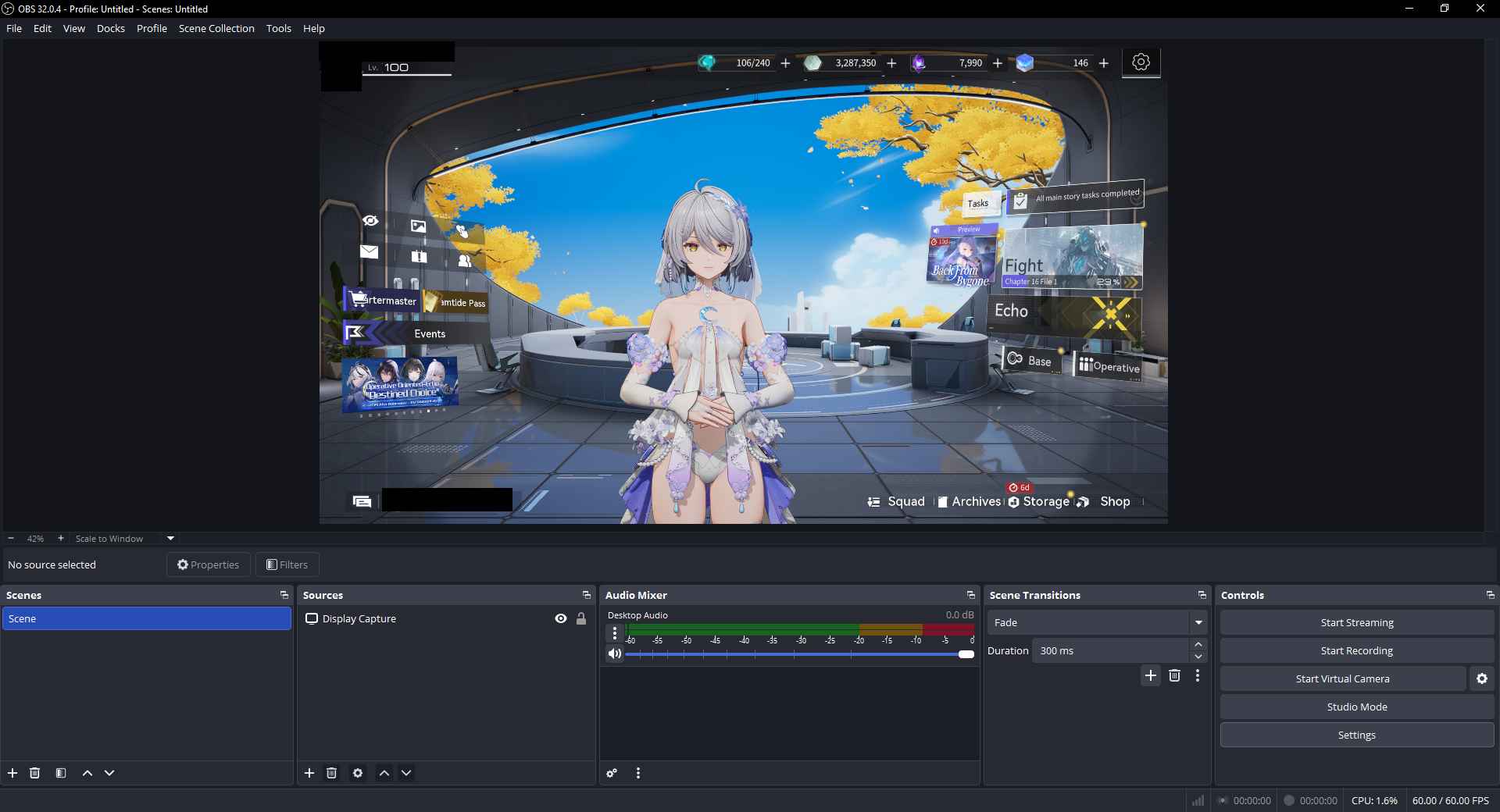The image size is (1500, 812).
Task: Open OBS Settings button
Action: coord(1357,735)
